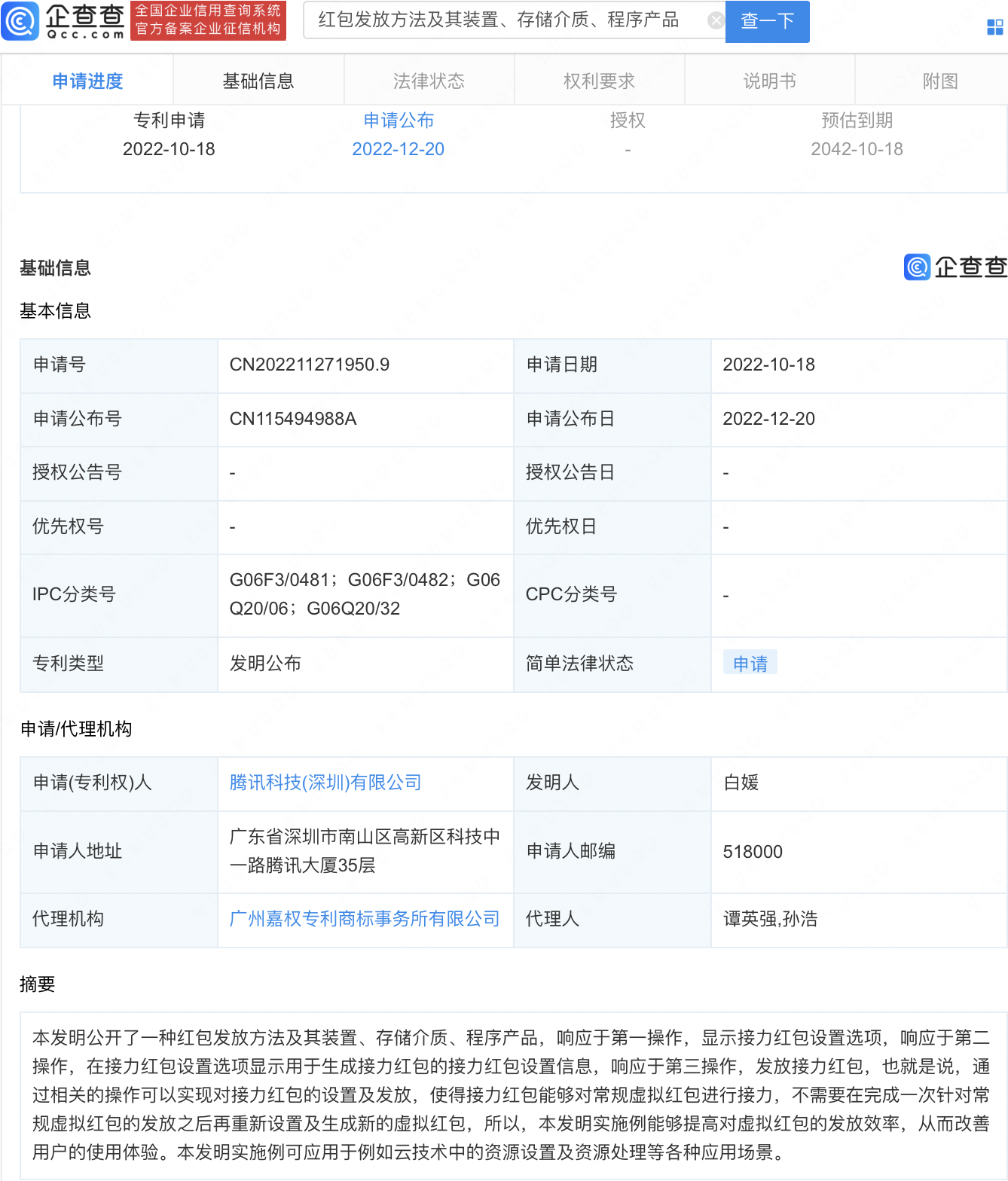The height and width of the screenshot is (1181, 1008).
Task: Click the red 全国企业信用查询系统 badge
Action: click(x=208, y=20)
